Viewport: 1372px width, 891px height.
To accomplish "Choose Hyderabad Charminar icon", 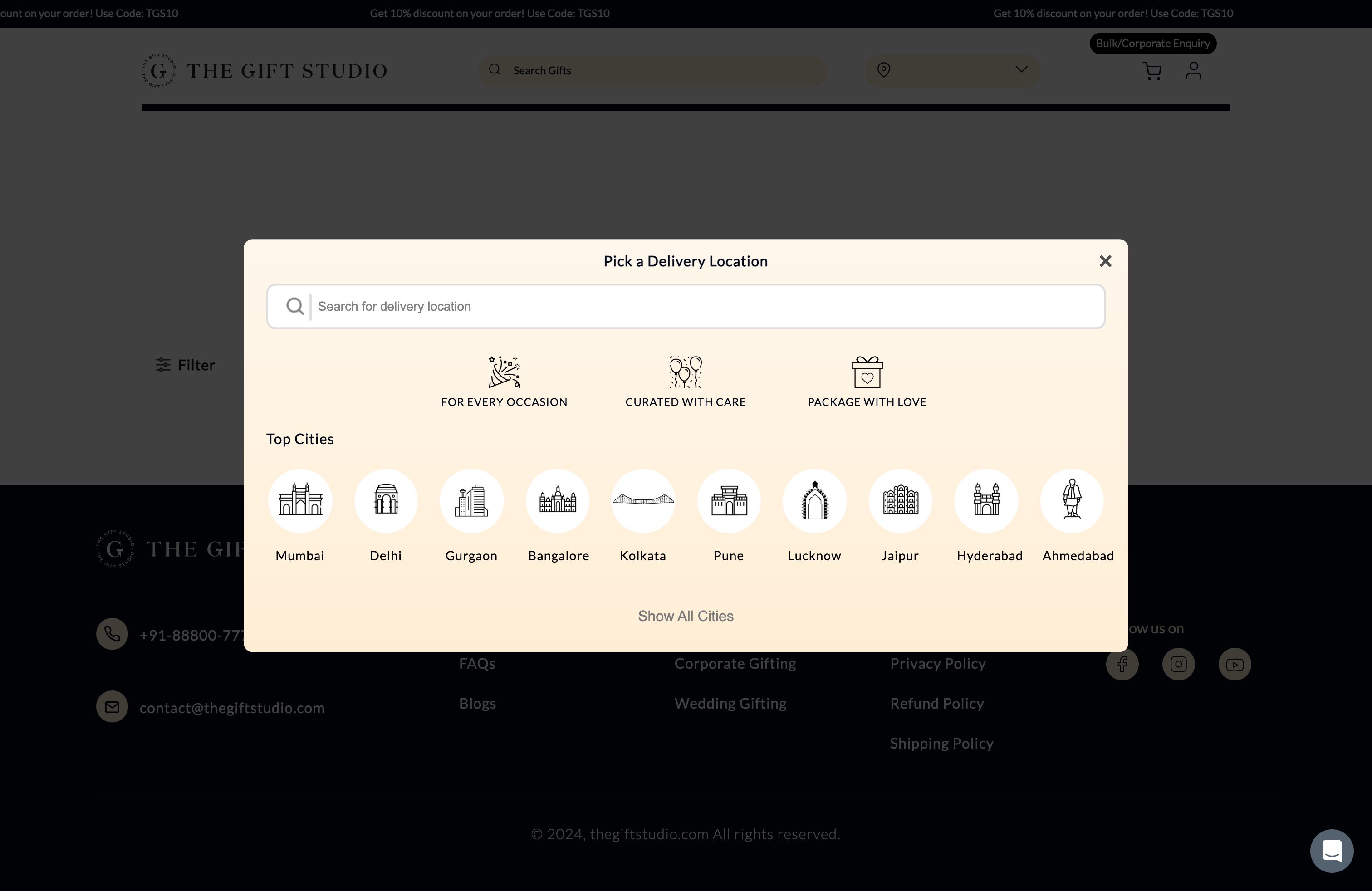I will tap(986, 500).
